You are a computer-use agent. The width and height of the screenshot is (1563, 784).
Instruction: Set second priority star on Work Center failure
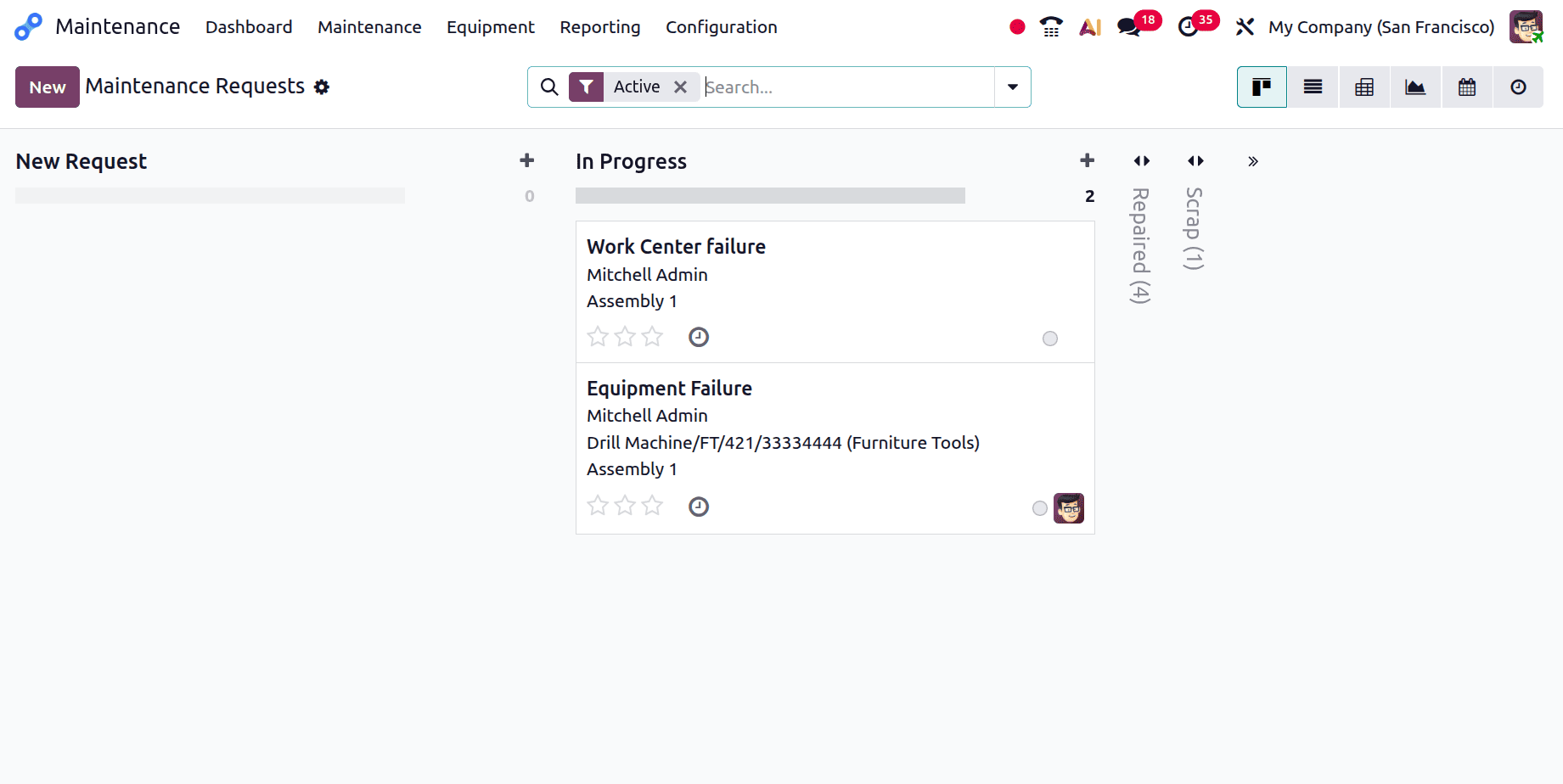click(x=625, y=337)
